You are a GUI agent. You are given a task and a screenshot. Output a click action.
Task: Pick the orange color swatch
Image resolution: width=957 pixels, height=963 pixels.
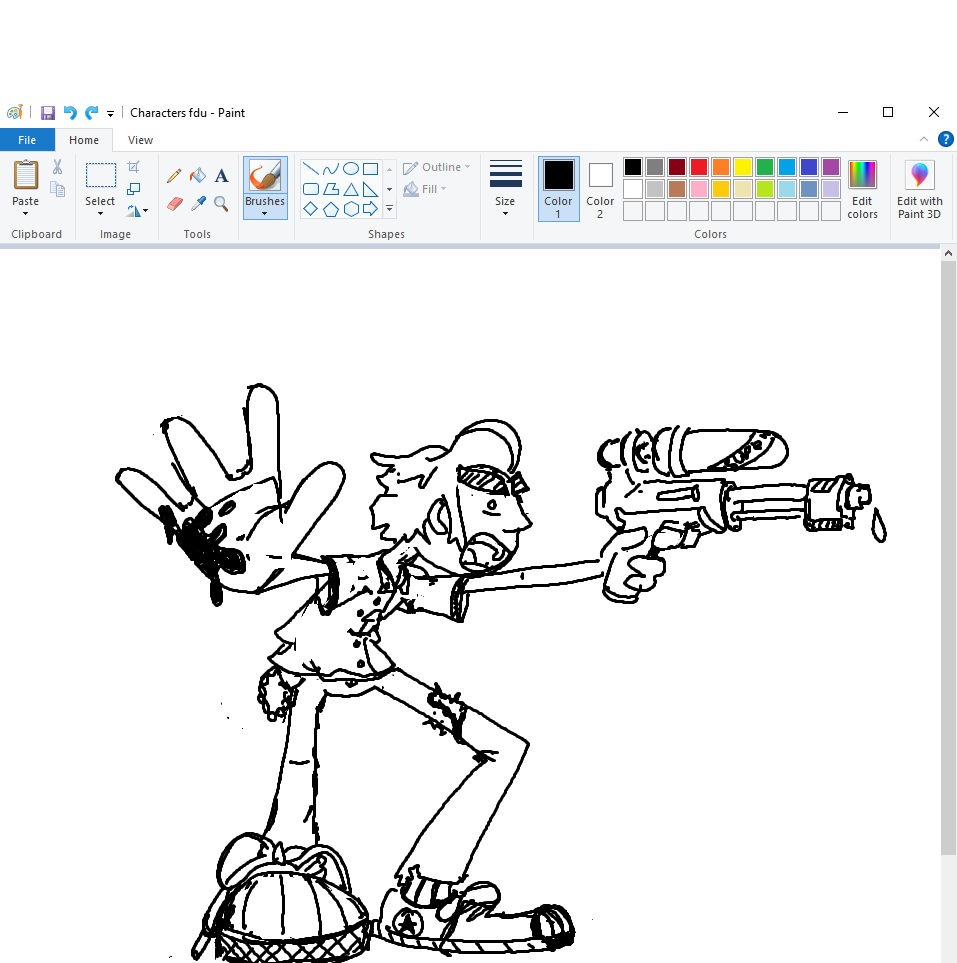pos(721,167)
